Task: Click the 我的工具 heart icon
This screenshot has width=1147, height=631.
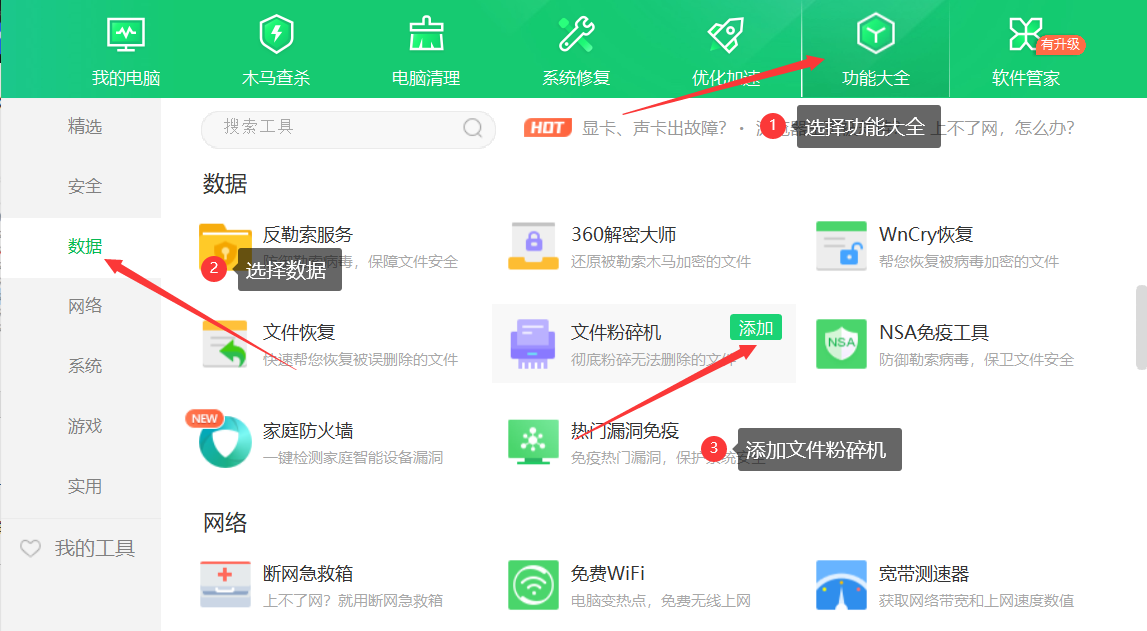Action: [30, 548]
